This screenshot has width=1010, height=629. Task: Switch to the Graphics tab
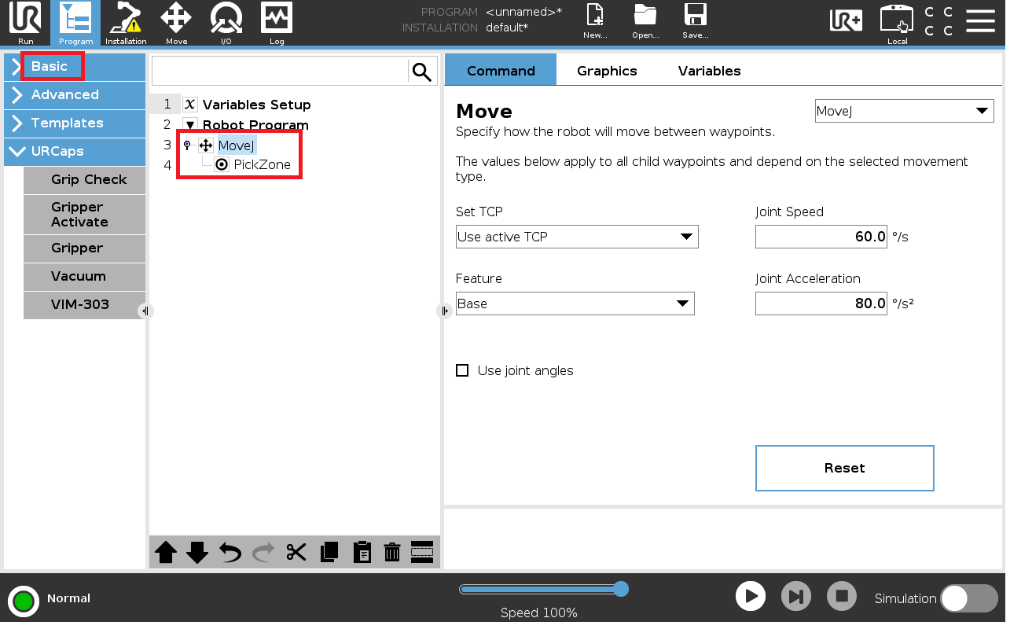607,71
